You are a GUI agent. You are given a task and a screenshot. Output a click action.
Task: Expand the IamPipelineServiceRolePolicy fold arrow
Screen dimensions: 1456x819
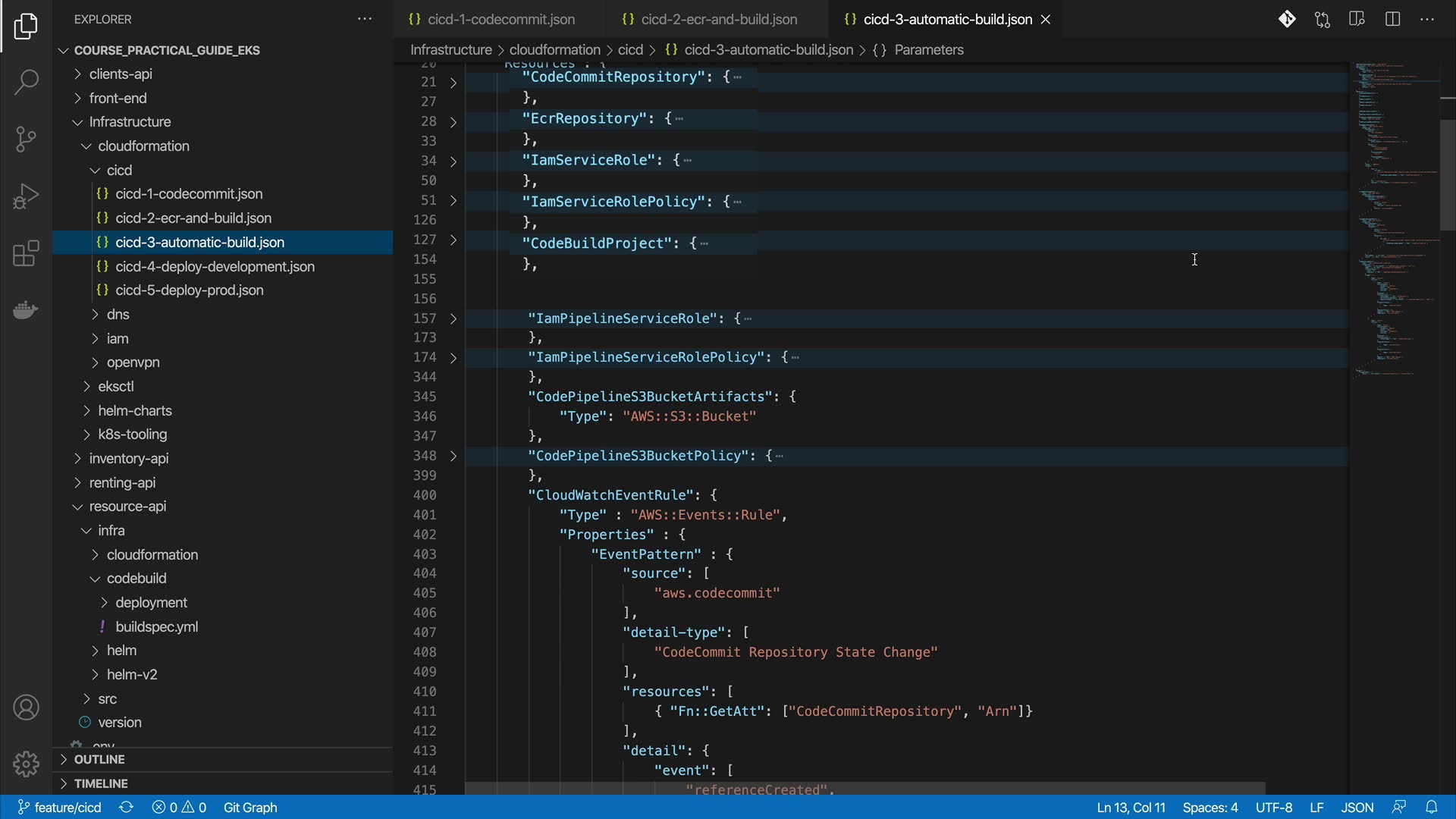click(453, 357)
